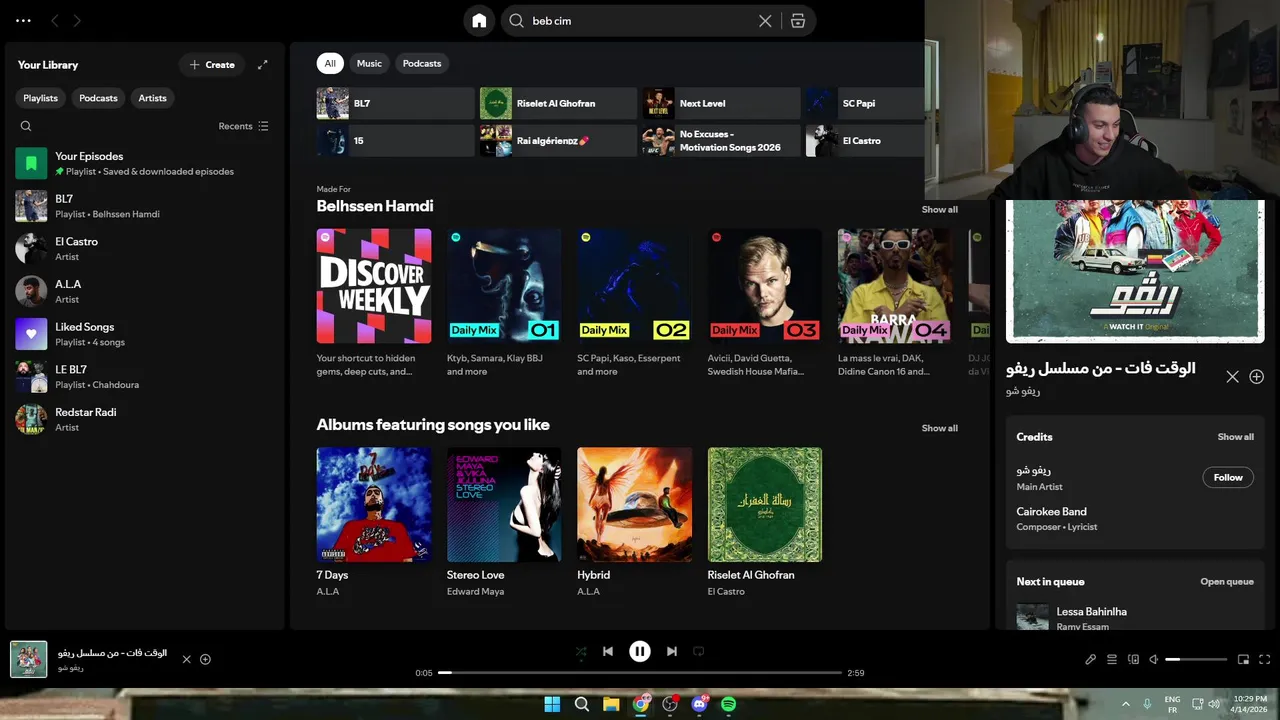This screenshot has height=720, width=1280.
Task: Open the Riselet Al Ghofran album card
Action: pos(765,522)
